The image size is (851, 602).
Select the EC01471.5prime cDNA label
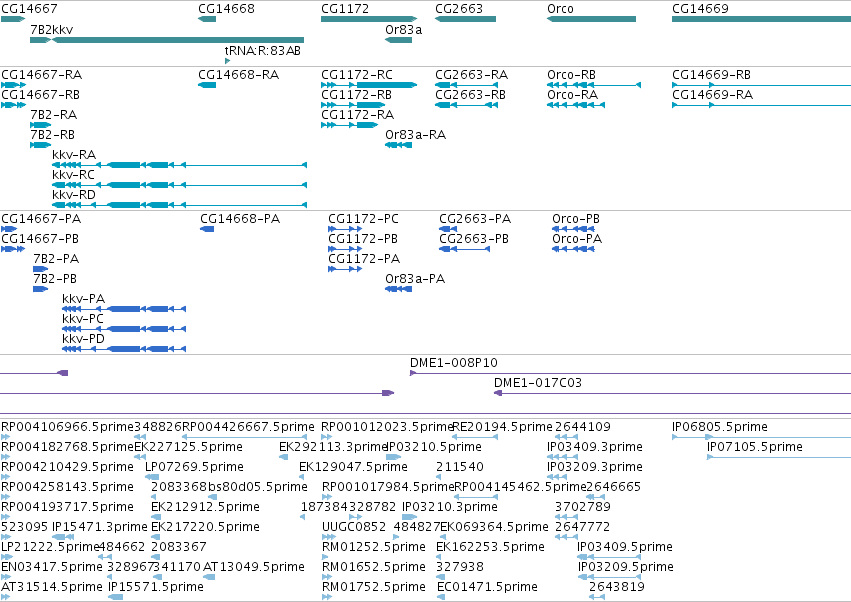pyautogui.click(x=487, y=587)
